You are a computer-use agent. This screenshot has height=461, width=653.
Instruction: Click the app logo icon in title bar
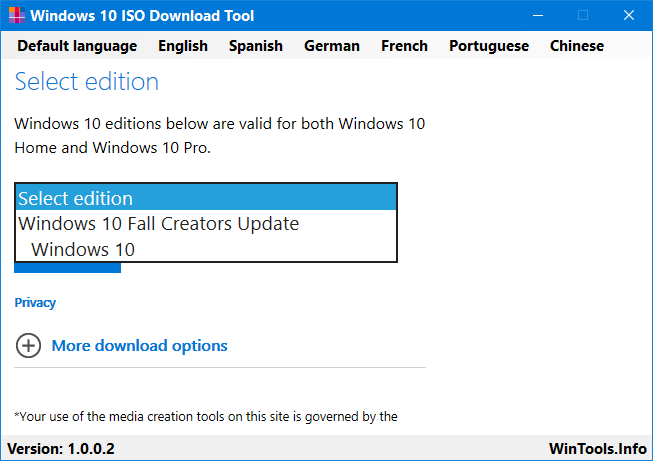17,15
